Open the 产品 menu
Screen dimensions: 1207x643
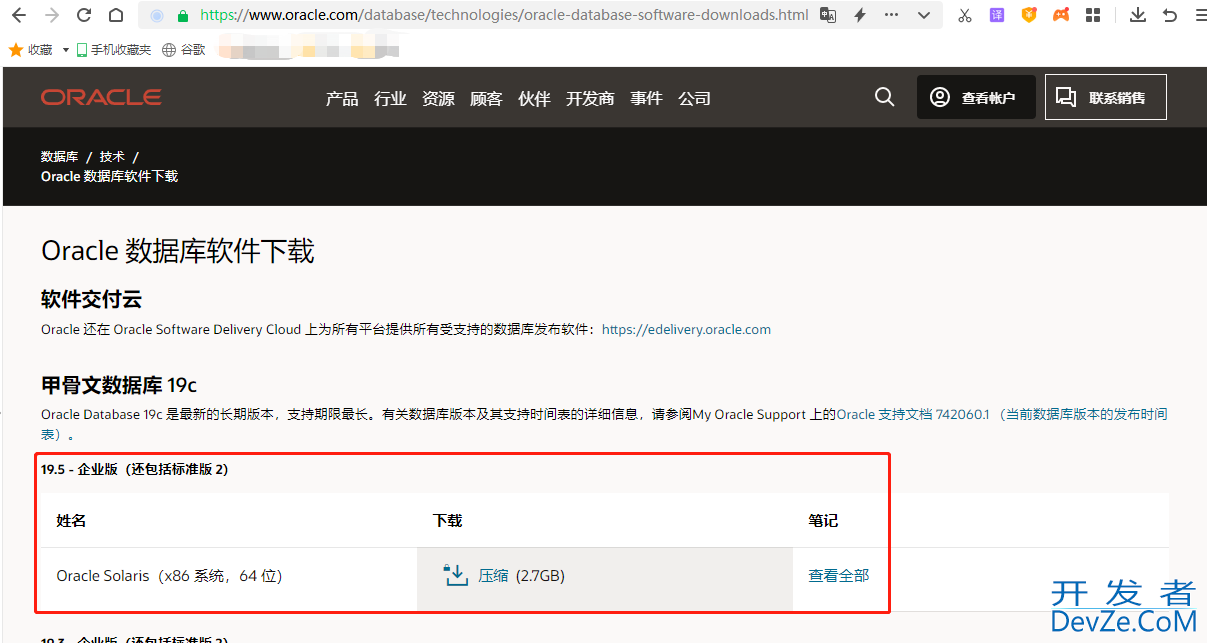click(342, 98)
